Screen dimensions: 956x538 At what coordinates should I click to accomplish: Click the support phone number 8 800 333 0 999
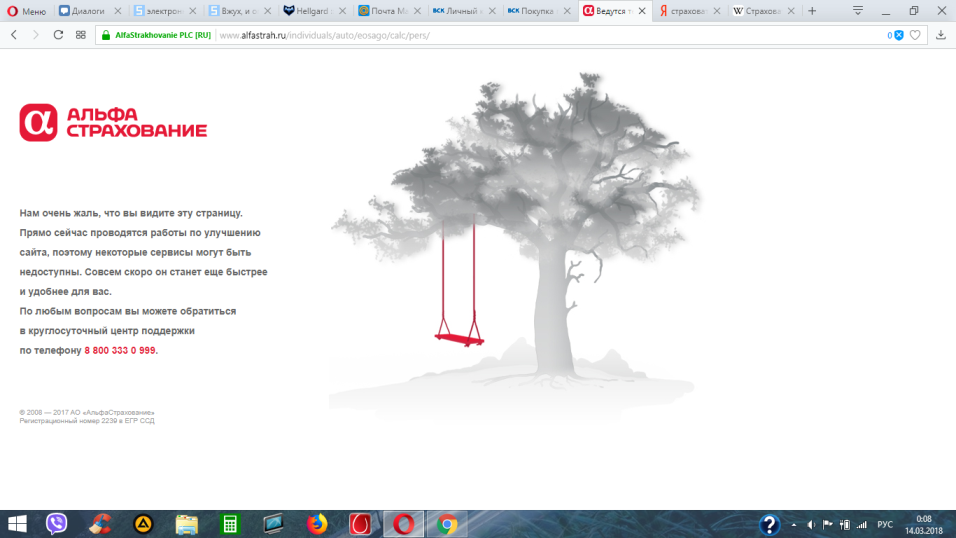point(120,351)
